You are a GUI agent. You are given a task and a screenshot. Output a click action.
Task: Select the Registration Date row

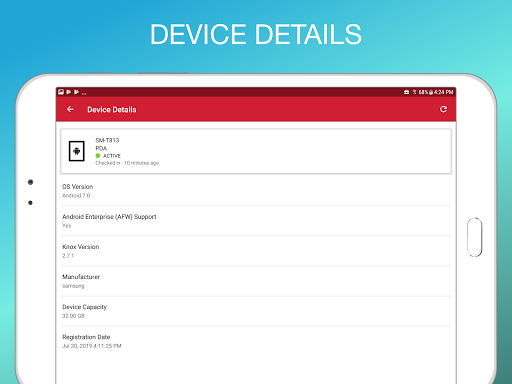(256, 341)
